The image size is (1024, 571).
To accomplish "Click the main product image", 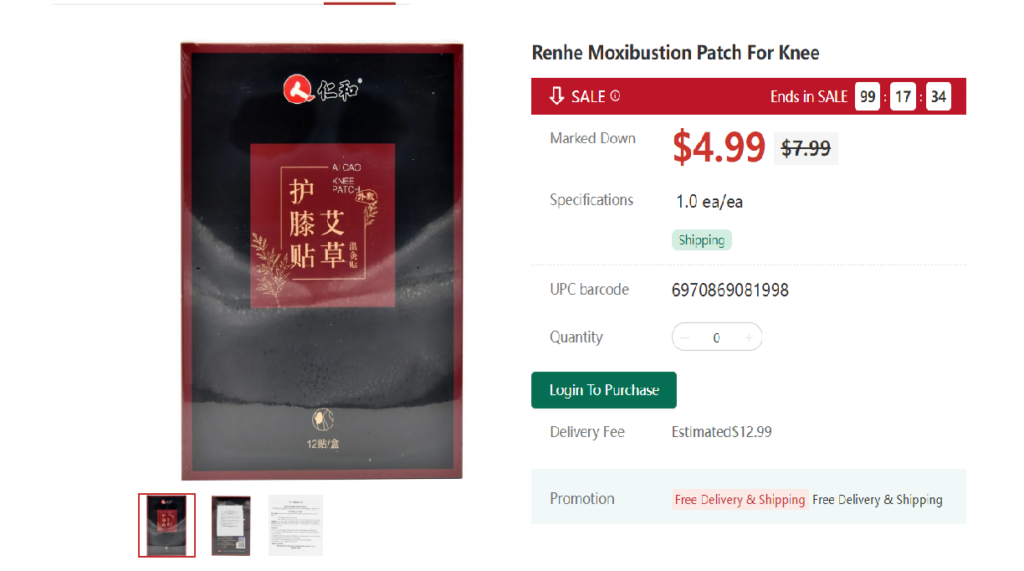I will click(322, 261).
